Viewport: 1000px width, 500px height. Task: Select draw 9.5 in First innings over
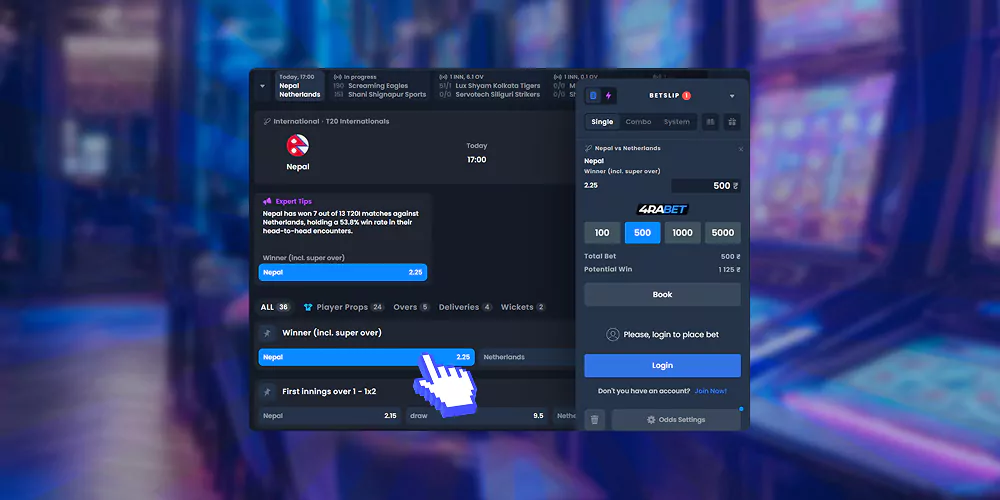click(477, 416)
